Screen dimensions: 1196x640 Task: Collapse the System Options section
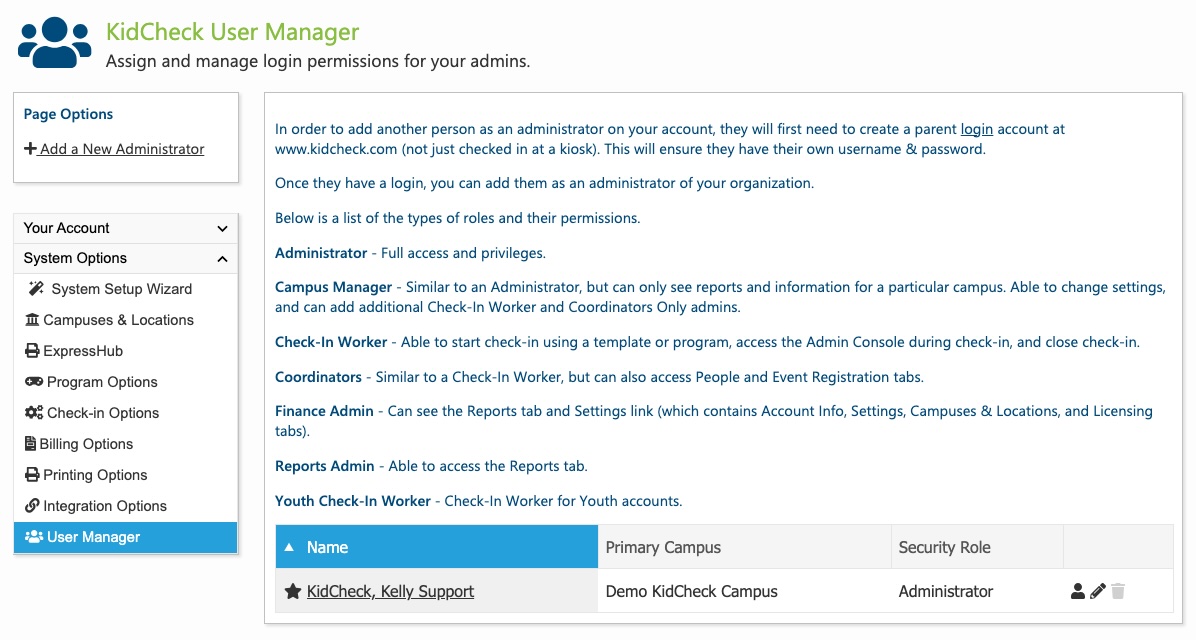[x=126, y=258]
